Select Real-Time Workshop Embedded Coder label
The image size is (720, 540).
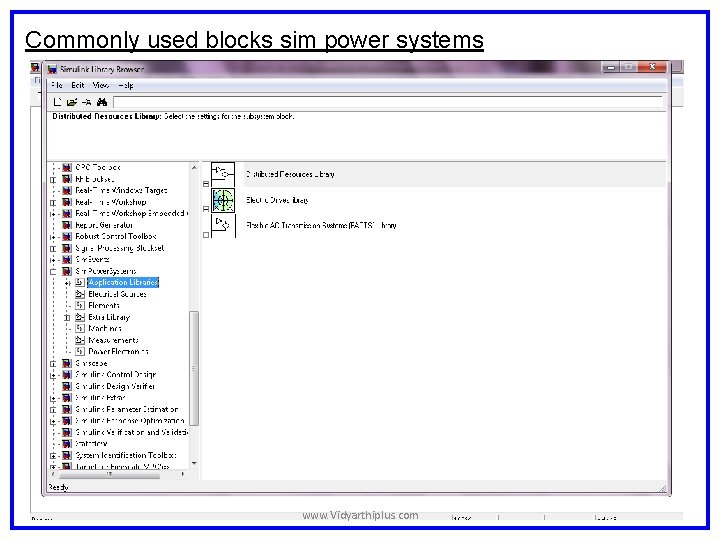(131, 214)
